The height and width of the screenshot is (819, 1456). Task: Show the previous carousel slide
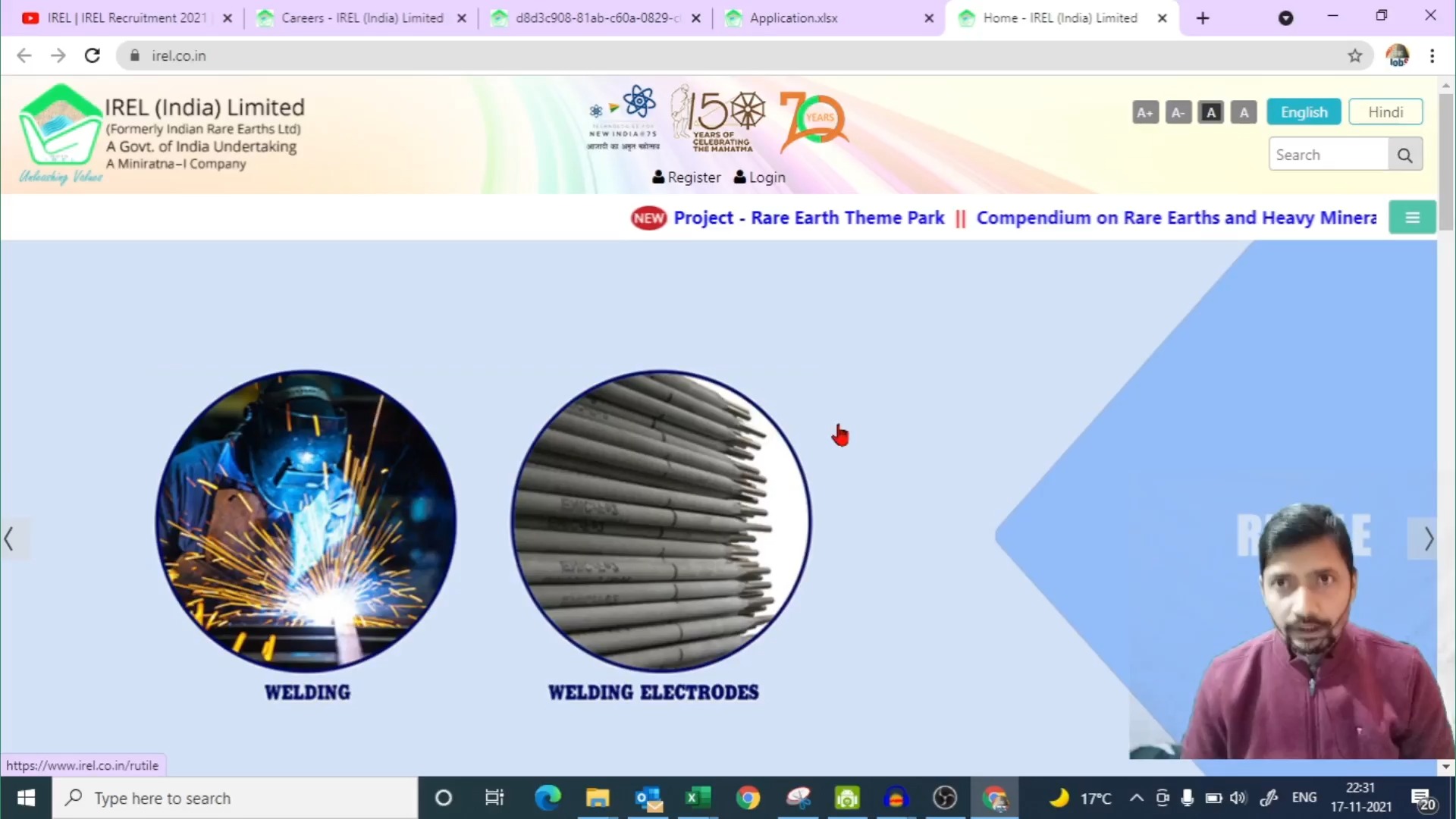9,539
